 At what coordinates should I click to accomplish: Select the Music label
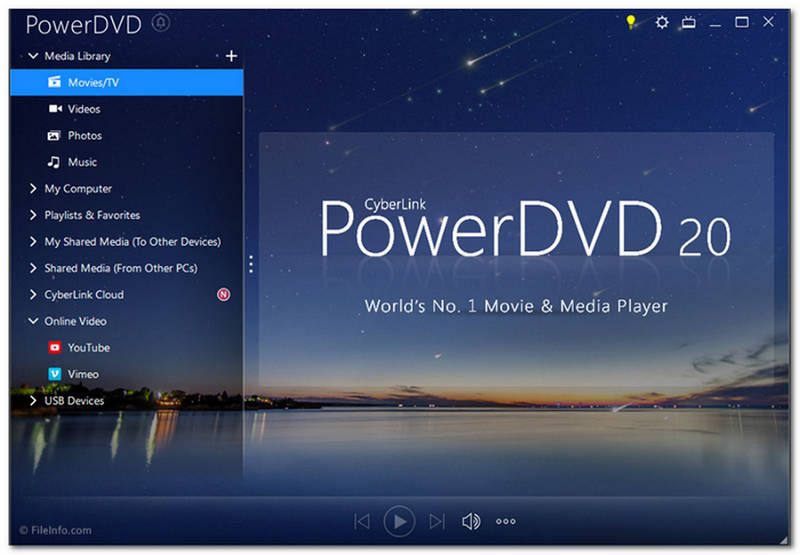(82, 162)
